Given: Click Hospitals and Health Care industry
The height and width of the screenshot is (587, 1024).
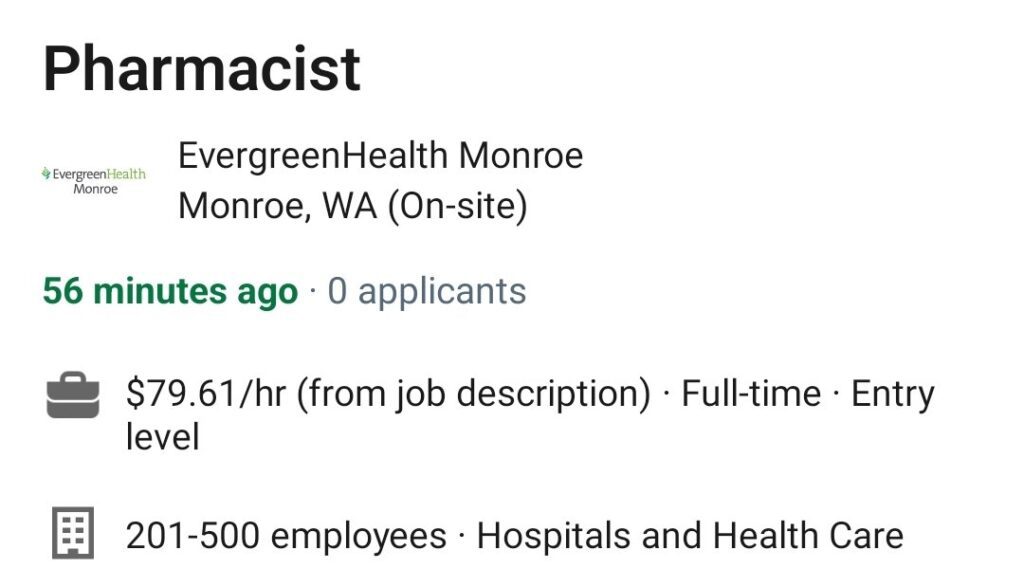Looking at the screenshot, I should [690, 536].
